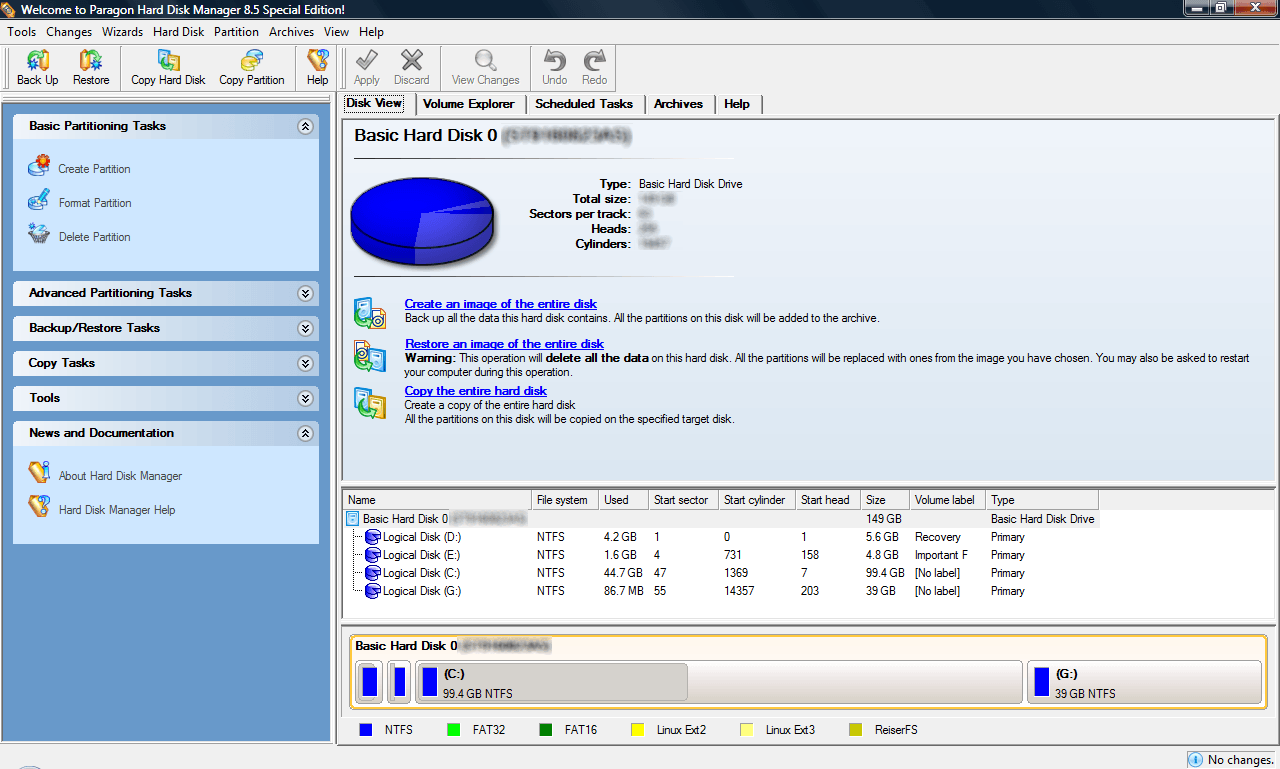Choose Format Partition in the sidebar
This screenshot has width=1280, height=769.
[95, 203]
